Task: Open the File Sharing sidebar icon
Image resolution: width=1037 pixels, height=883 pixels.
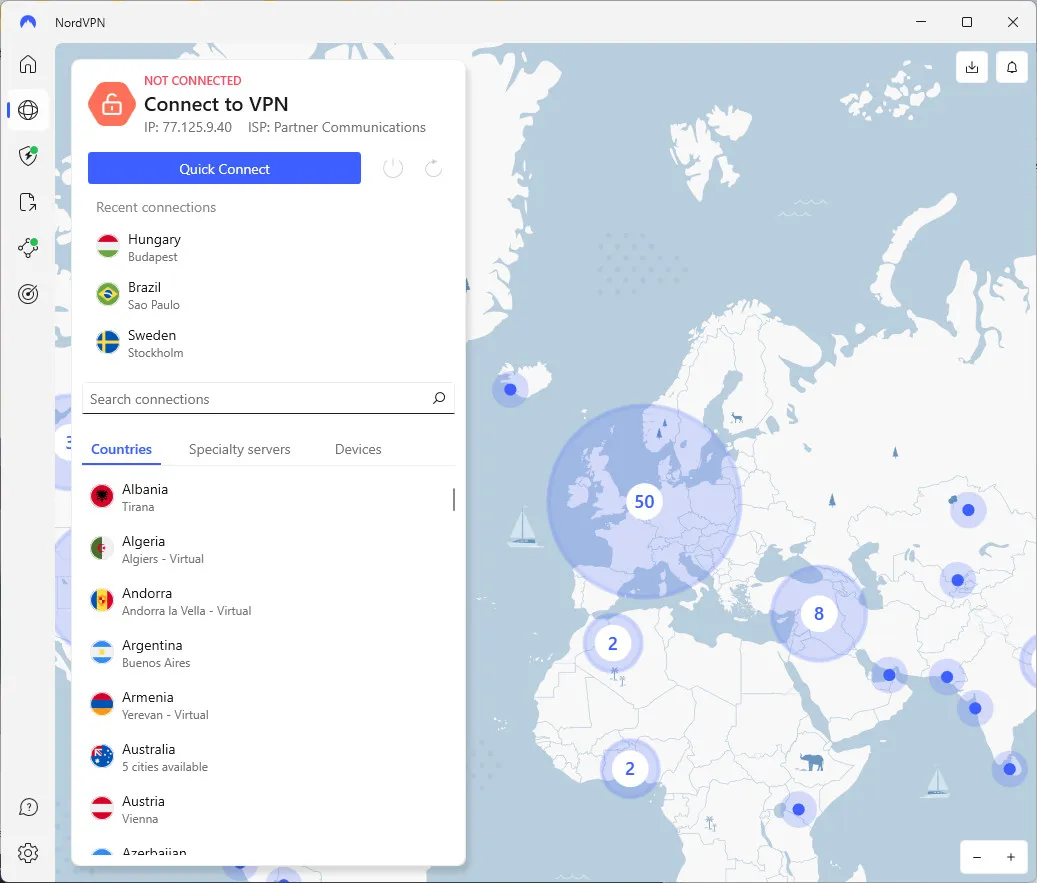Action: pos(27,202)
